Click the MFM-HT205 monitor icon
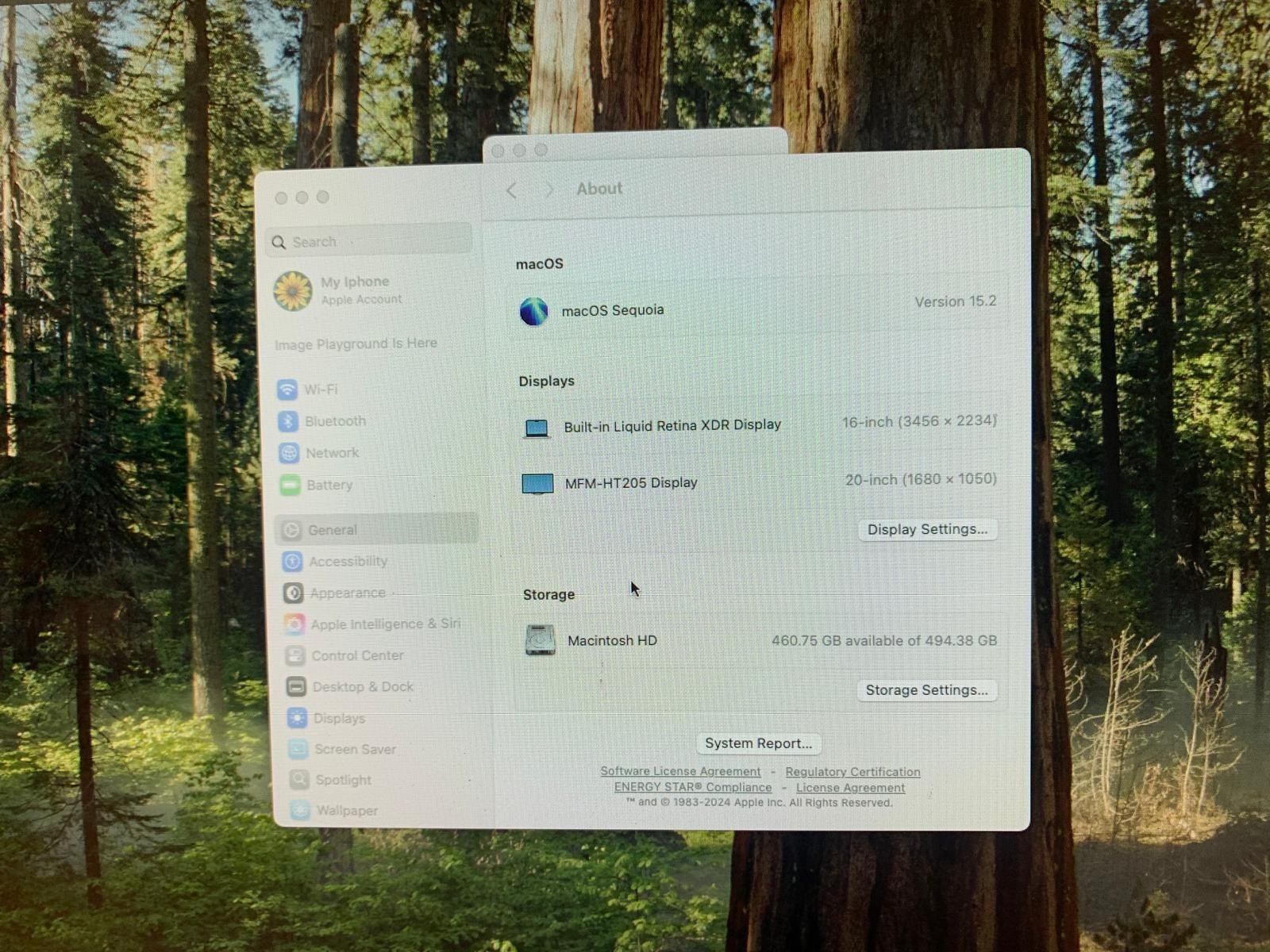This screenshot has height=952, width=1270. pos(537,484)
